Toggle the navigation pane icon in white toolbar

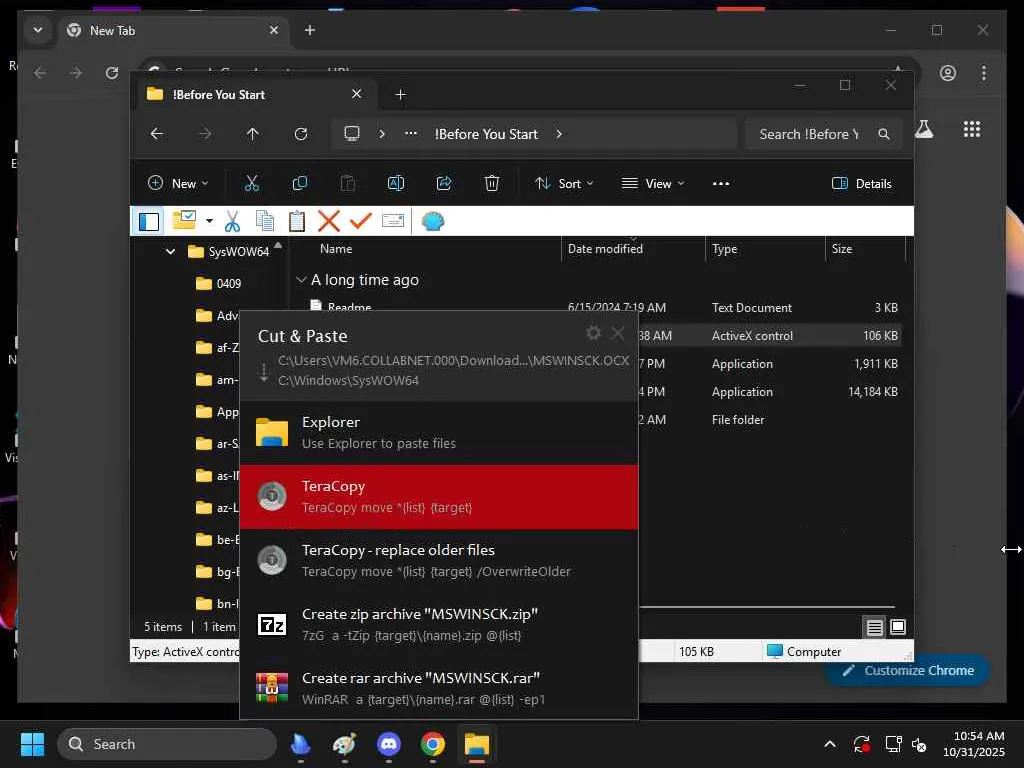(x=149, y=221)
